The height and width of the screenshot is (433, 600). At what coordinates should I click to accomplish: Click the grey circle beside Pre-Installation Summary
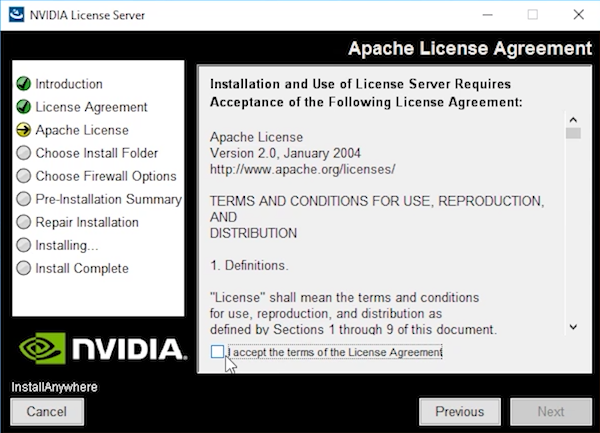pyautogui.click(x=24, y=199)
